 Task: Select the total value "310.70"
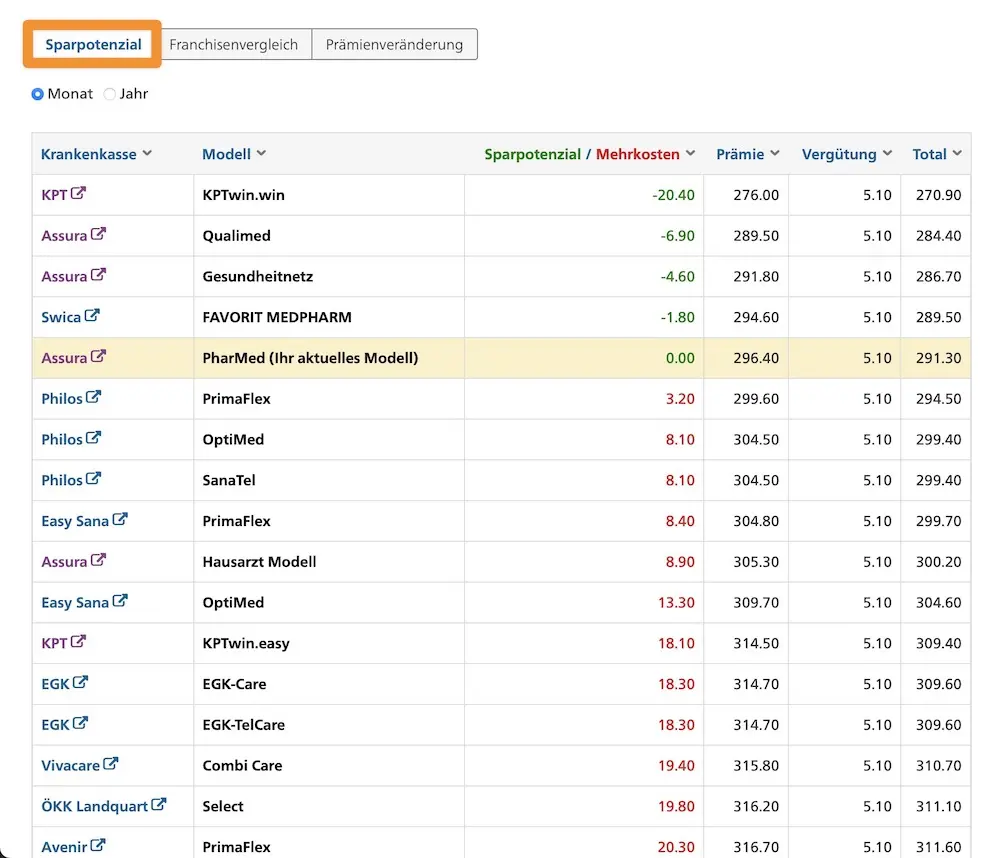(x=939, y=766)
